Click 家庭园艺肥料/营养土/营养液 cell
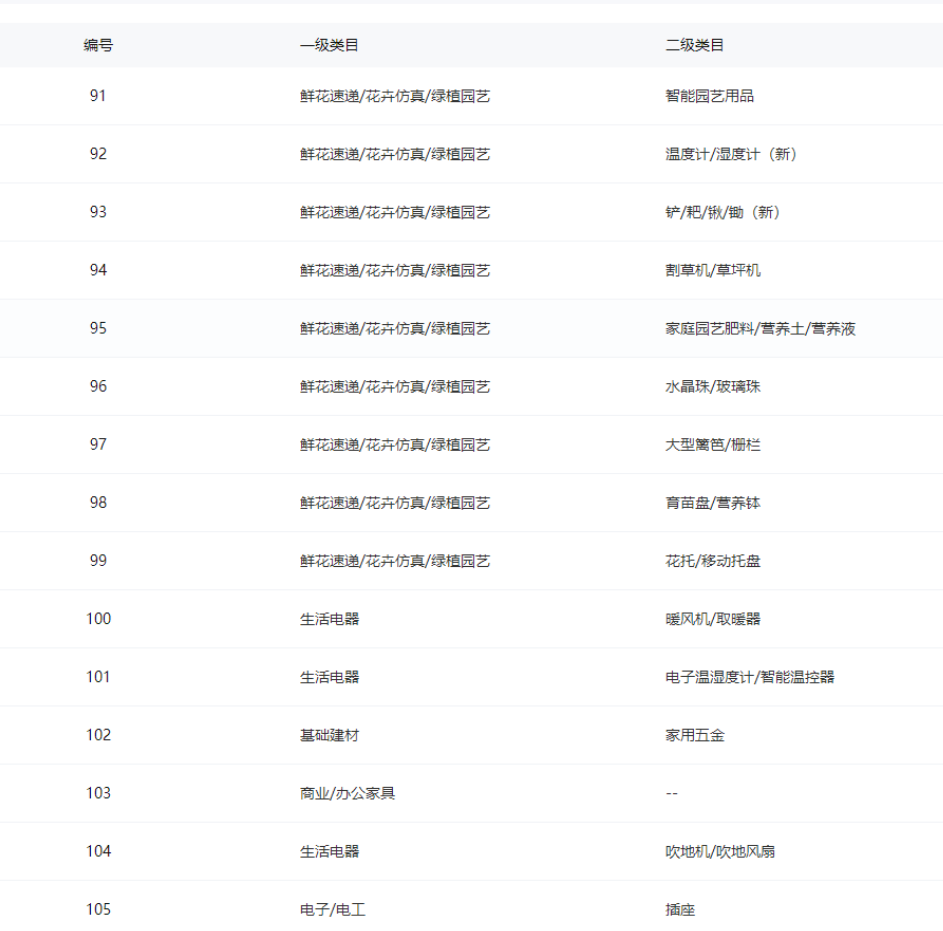Viewport: 943px width, 931px height. coord(760,328)
